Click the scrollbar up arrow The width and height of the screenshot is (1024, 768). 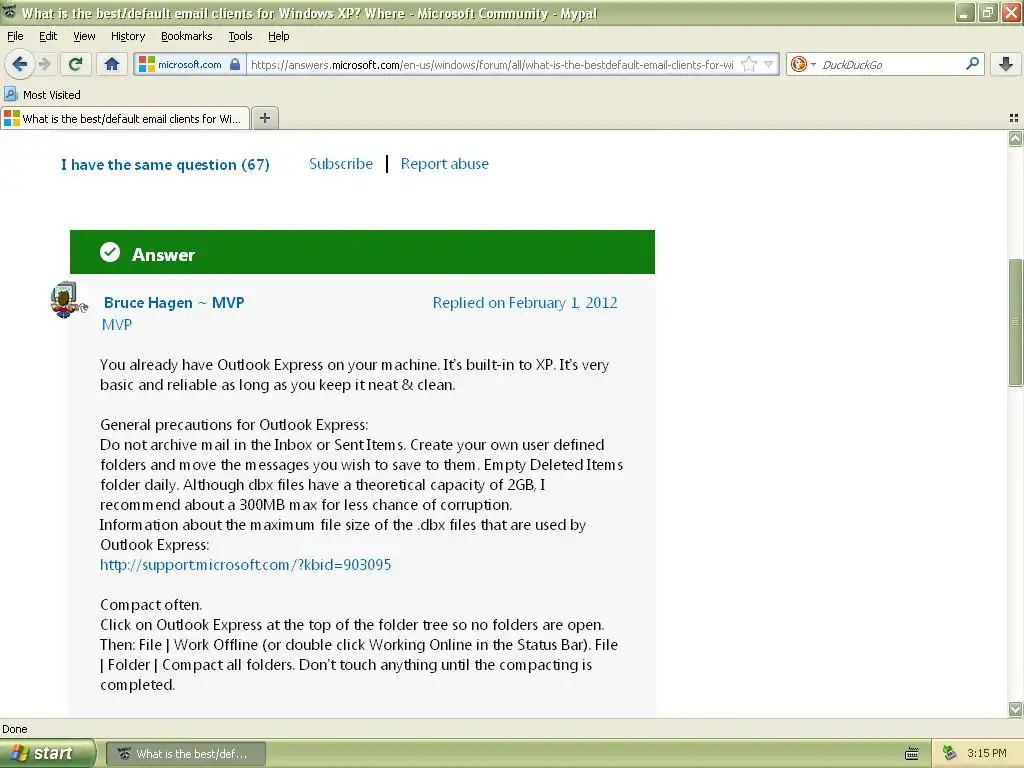(1016, 138)
